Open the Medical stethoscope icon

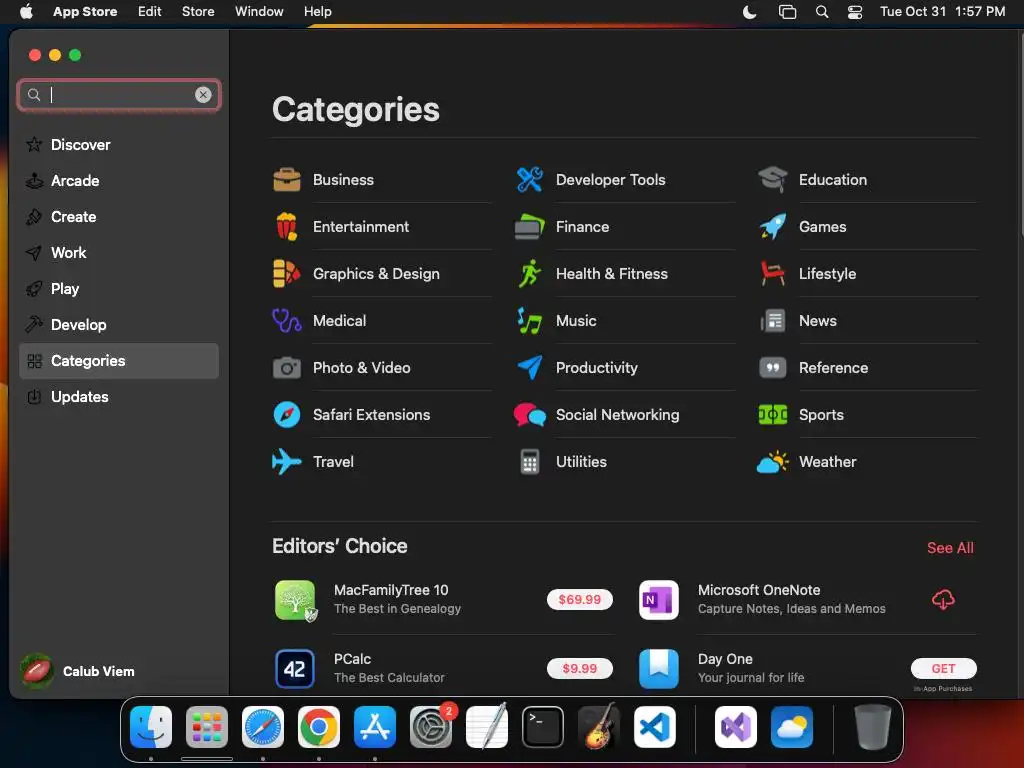[287, 321]
